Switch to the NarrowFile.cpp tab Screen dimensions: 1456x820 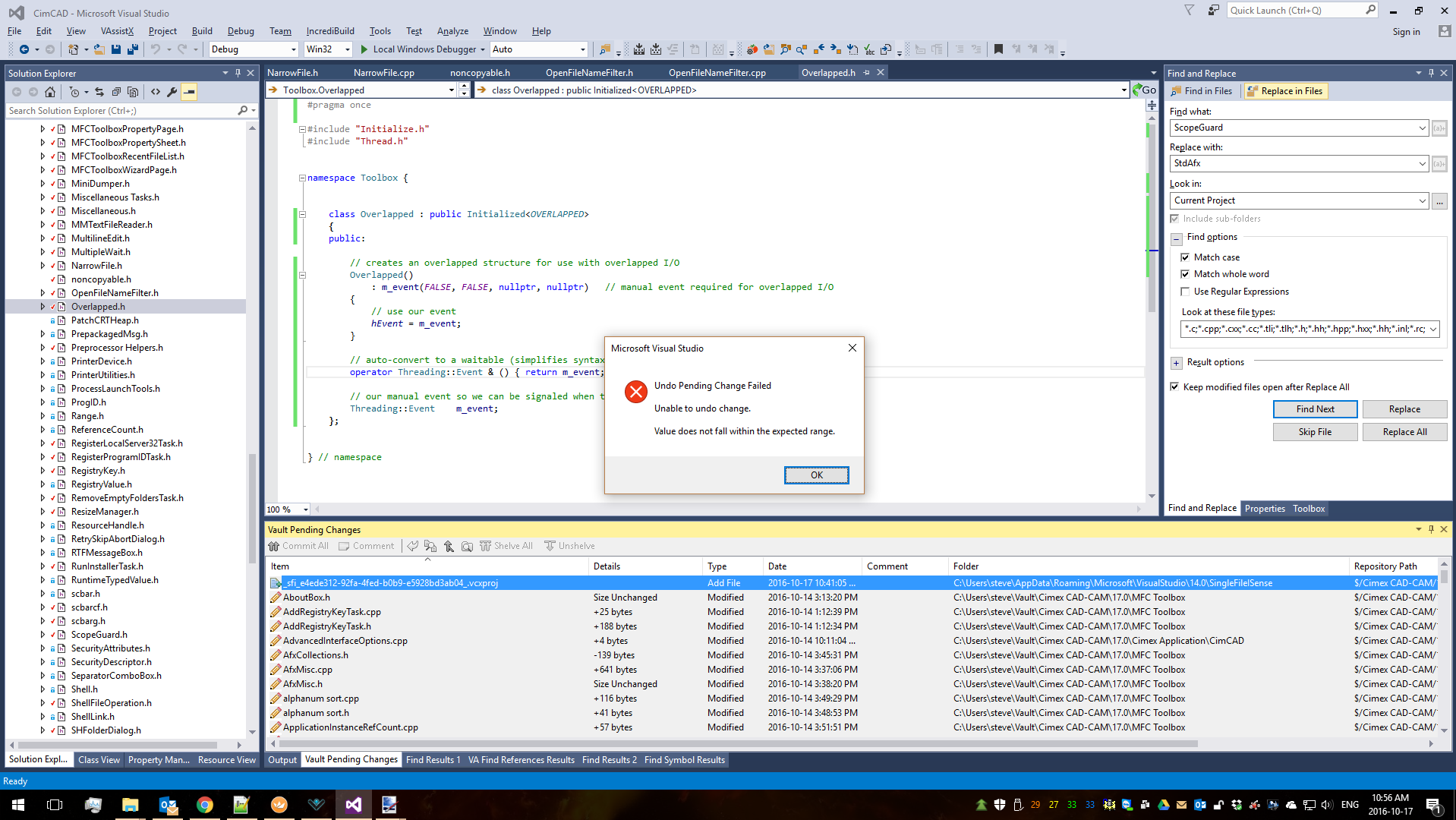pyautogui.click(x=384, y=73)
